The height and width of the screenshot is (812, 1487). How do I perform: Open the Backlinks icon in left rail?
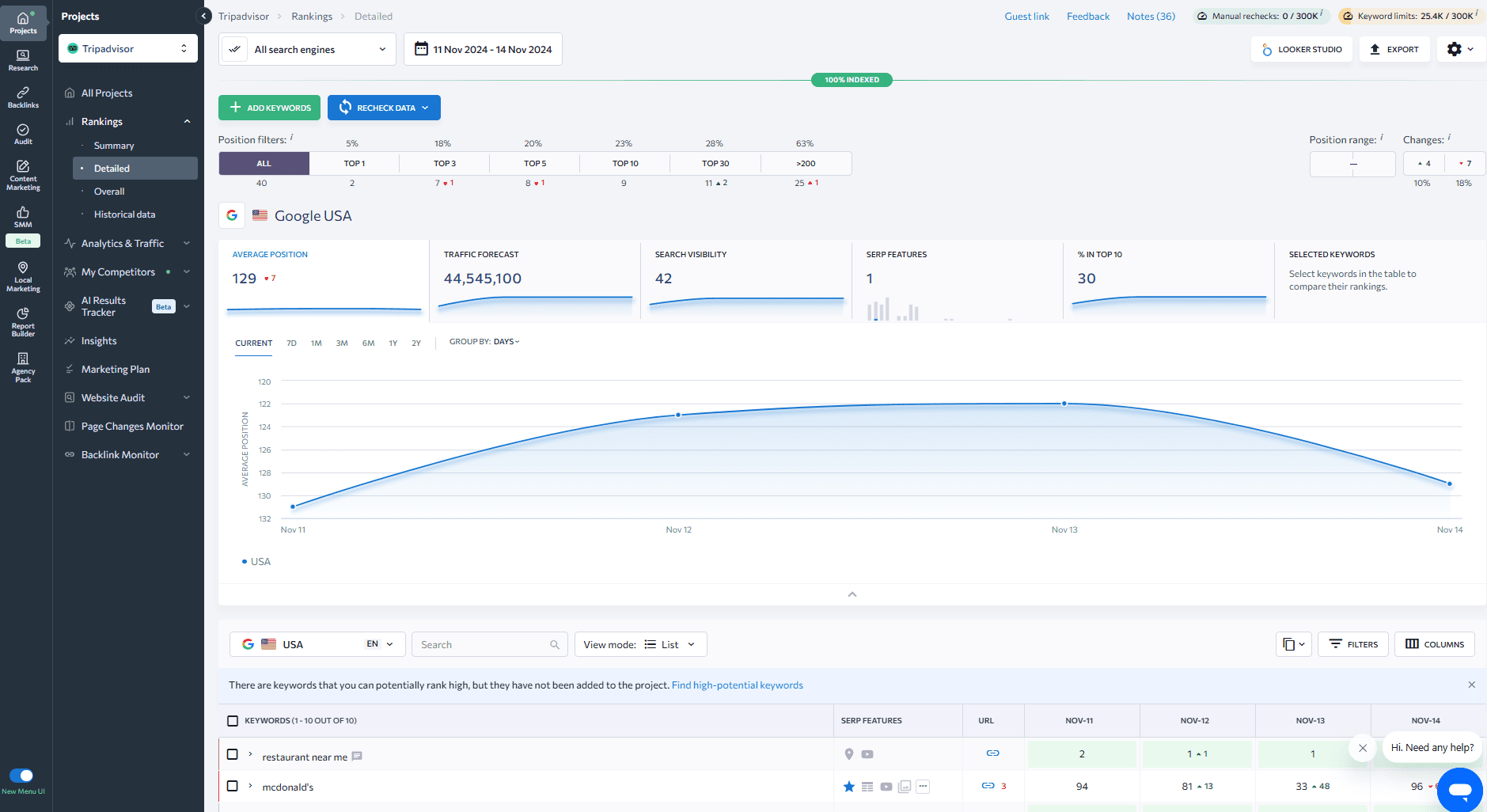[23, 97]
